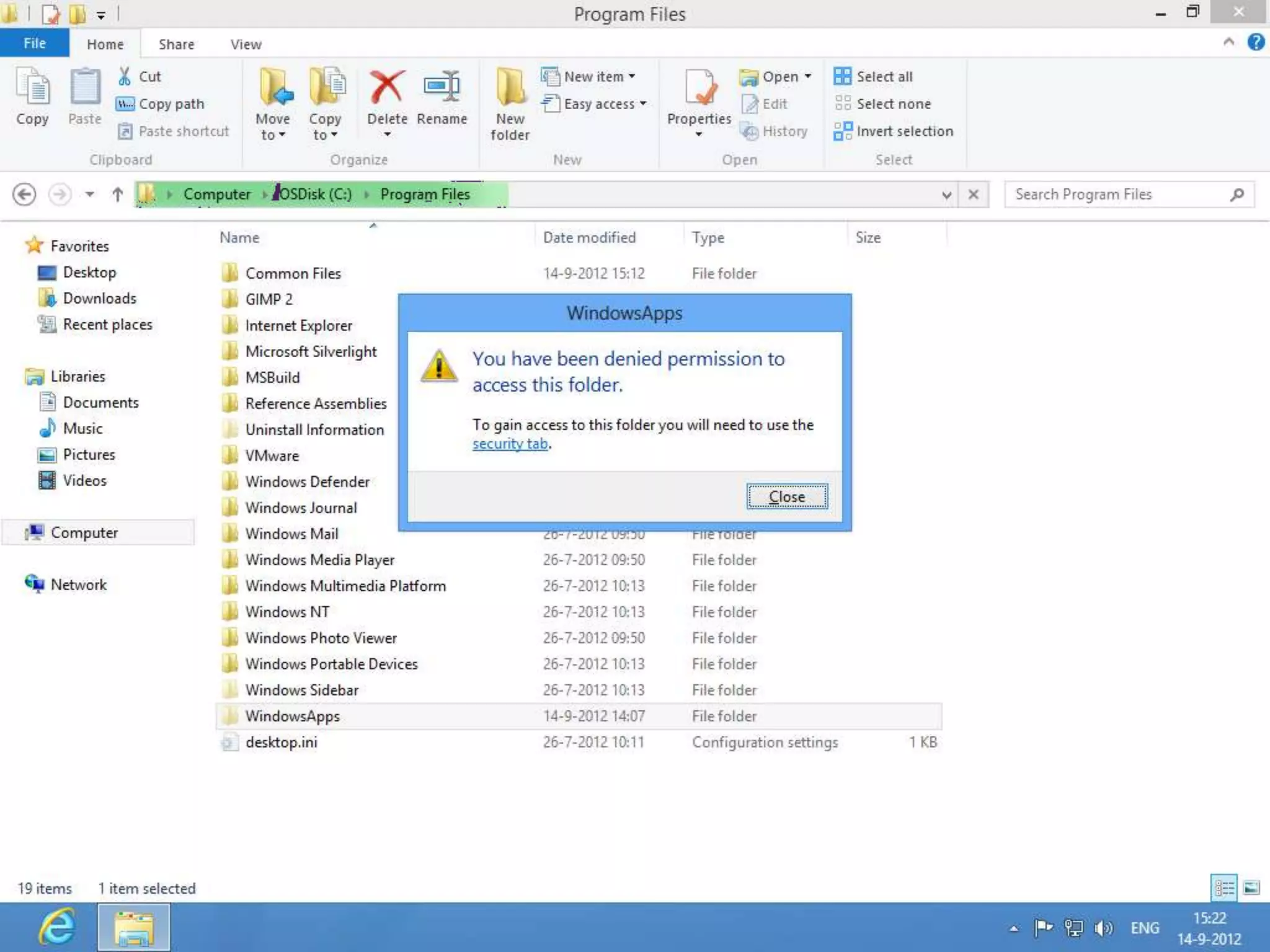Click Paste shortcut in the ribbon
Viewport: 1270px width, 952px height.
(174, 131)
